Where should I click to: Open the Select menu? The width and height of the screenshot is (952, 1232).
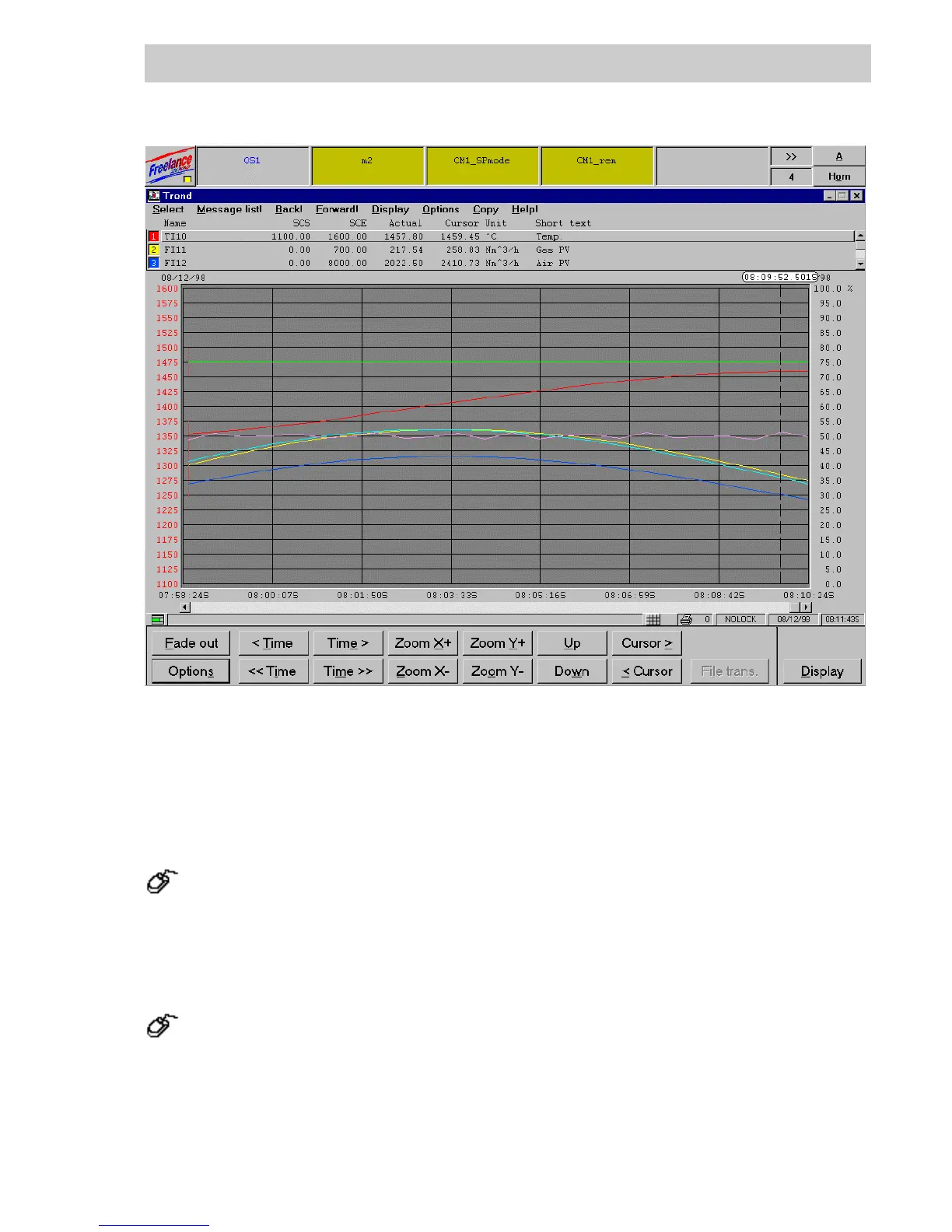168,209
